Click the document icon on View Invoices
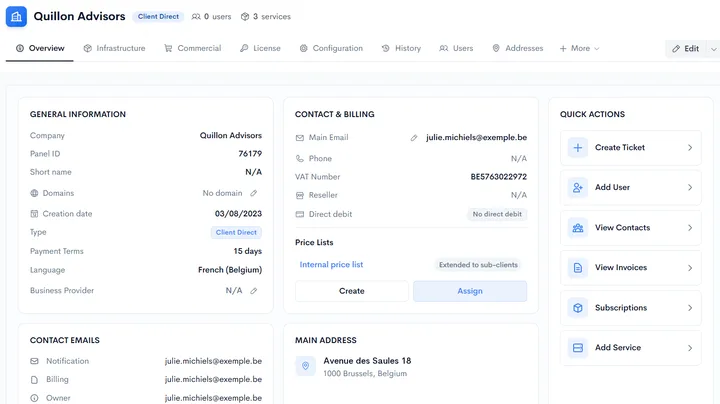The height and width of the screenshot is (404, 720). pos(578,268)
